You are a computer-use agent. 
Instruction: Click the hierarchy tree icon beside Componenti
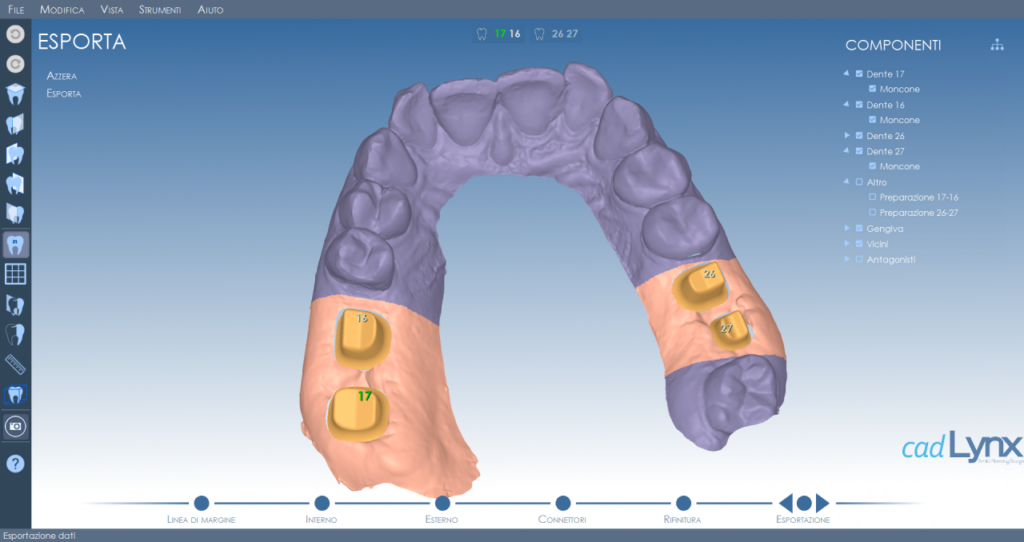click(x=997, y=45)
